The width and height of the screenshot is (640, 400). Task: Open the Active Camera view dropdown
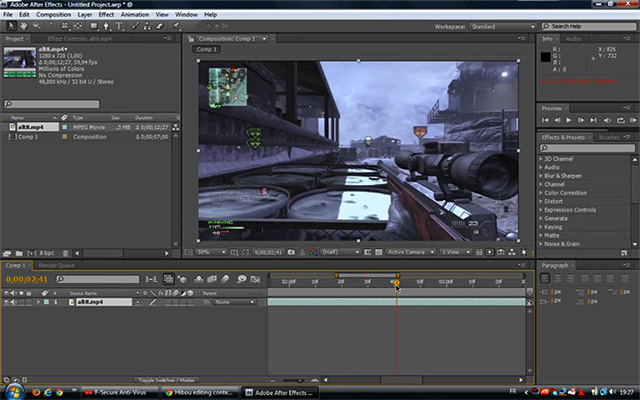[x=410, y=252]
